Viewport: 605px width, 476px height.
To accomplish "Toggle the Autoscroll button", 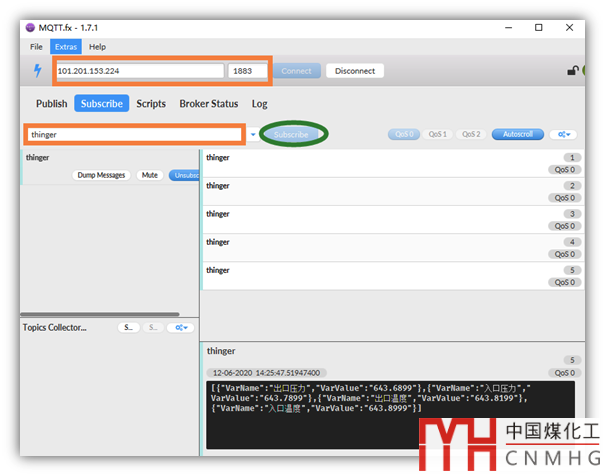I will coord(518,134).
